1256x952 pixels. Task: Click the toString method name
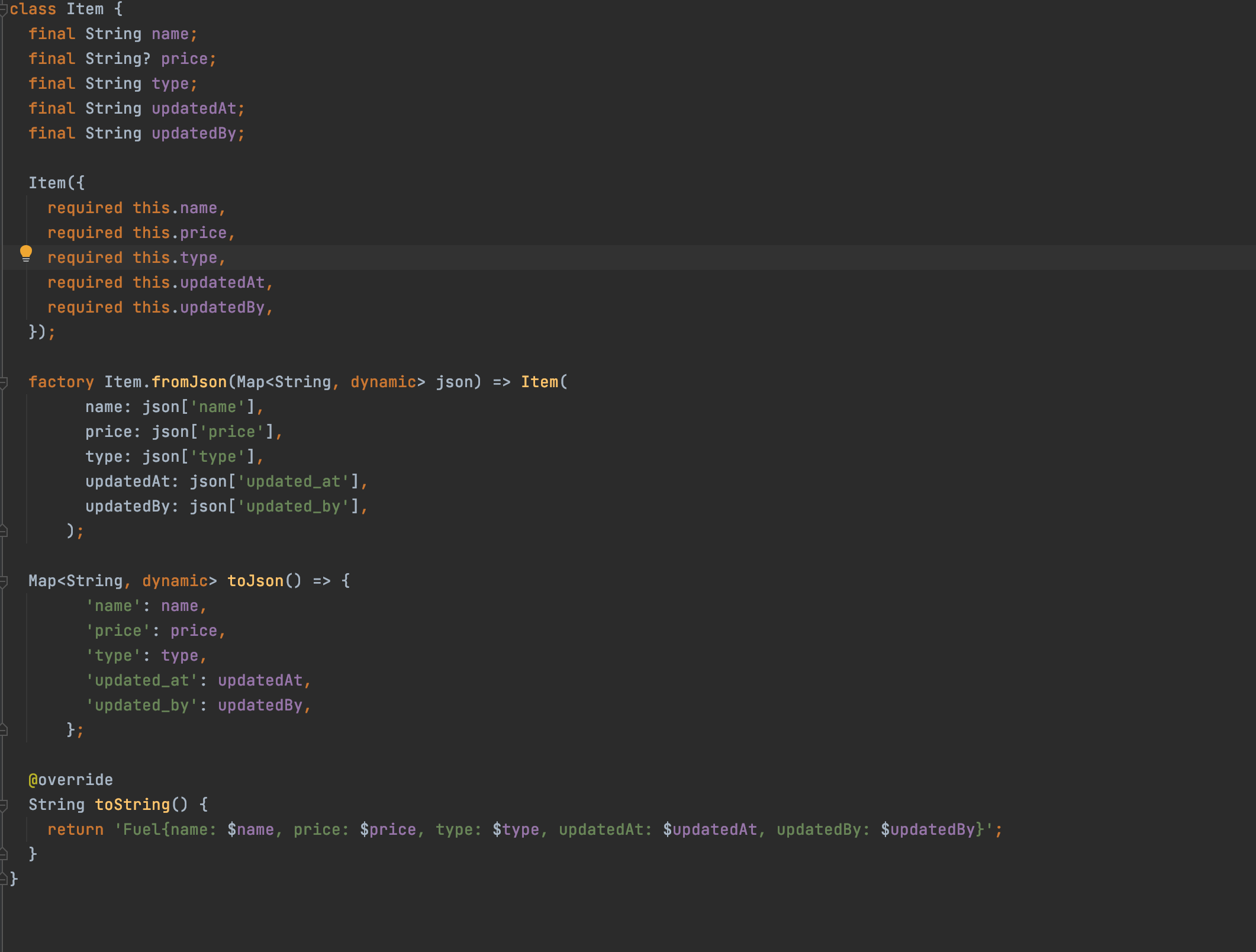coord(132,804)
